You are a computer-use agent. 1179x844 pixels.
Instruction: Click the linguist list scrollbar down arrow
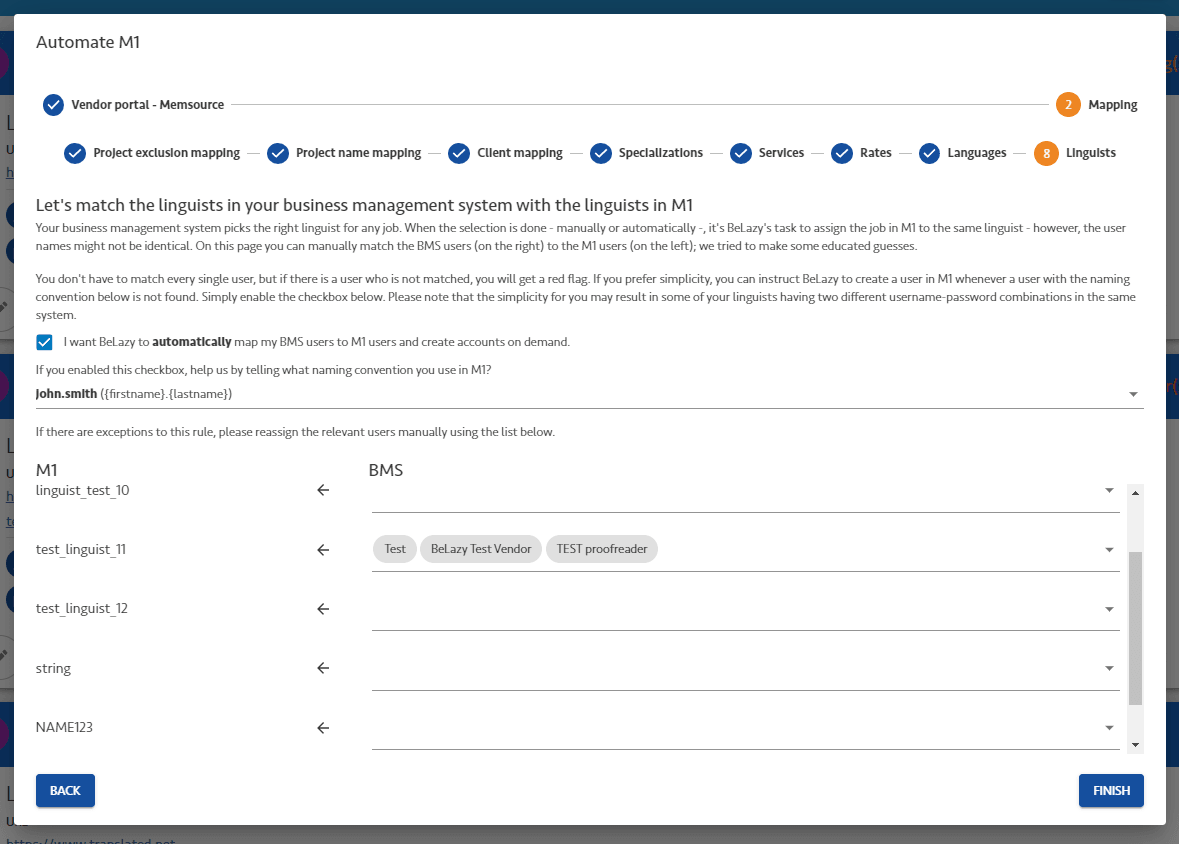(1135, 745)
